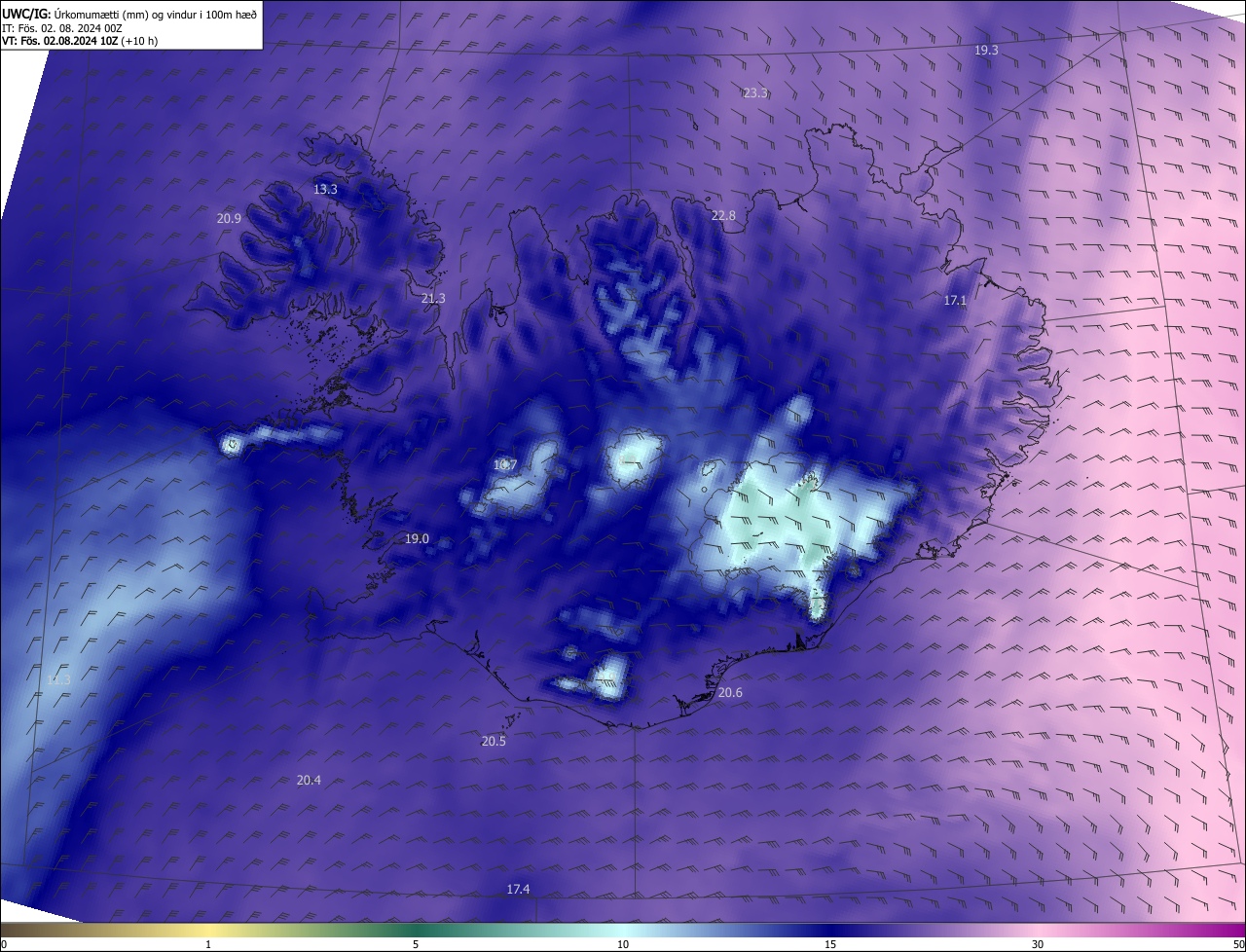Click the map title 'Úrkomumætti (mm) og vindur í 100m hæð'

[x=156, y=14]
